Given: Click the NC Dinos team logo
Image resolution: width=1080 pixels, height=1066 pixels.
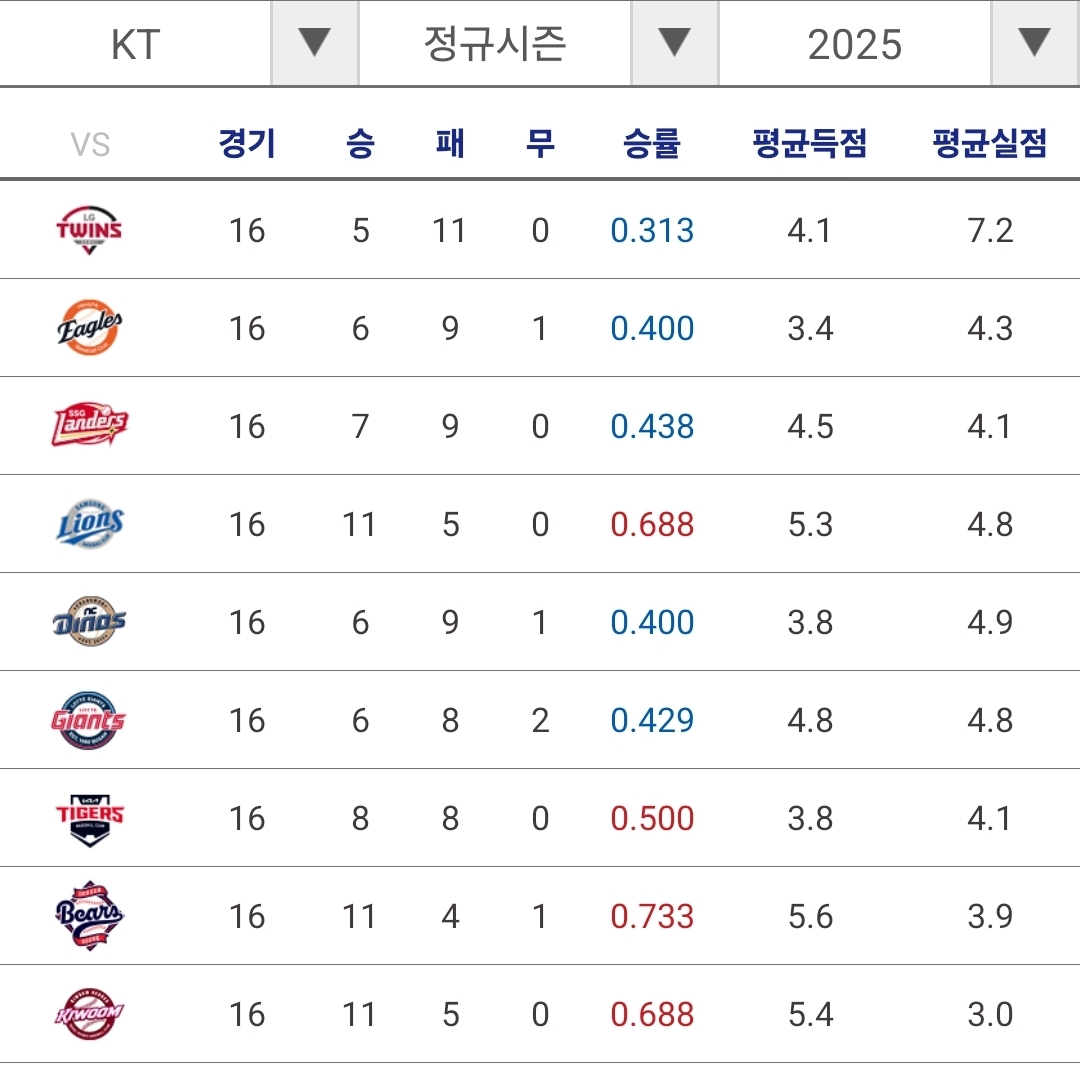Looking at the screenshot, I should (x=90, y=622).
